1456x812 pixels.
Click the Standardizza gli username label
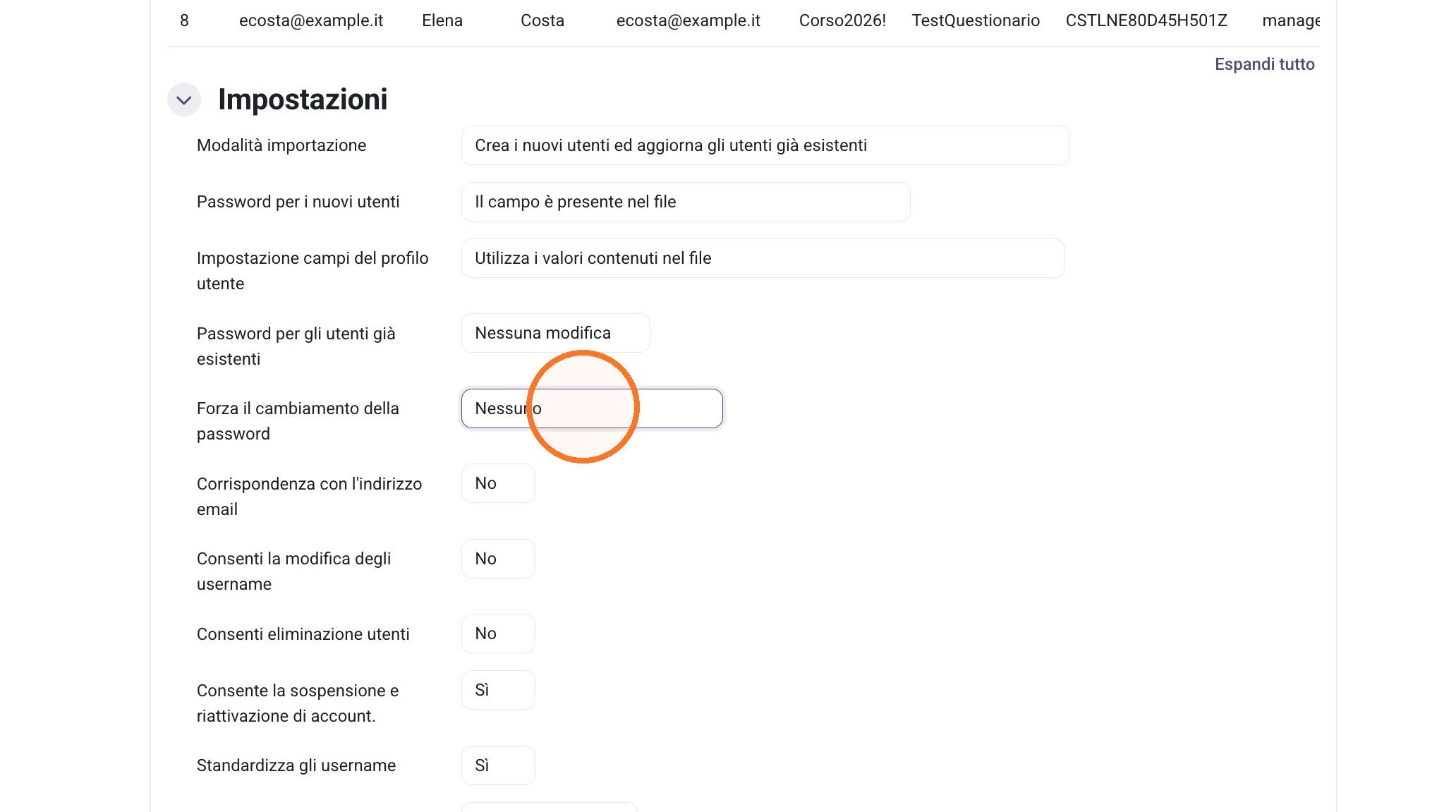296,765
